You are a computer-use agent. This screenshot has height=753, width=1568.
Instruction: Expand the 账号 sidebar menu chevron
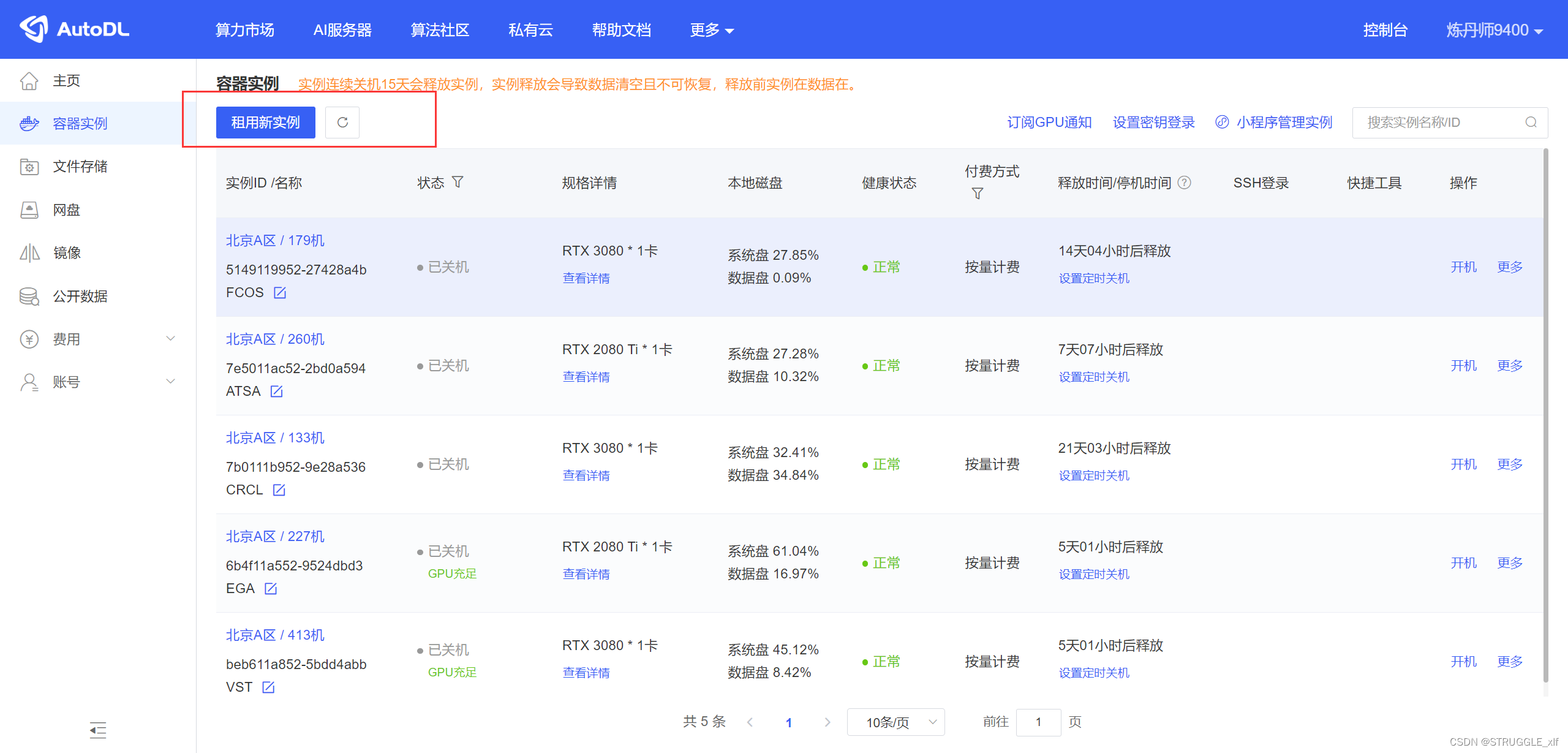[171, 381]
